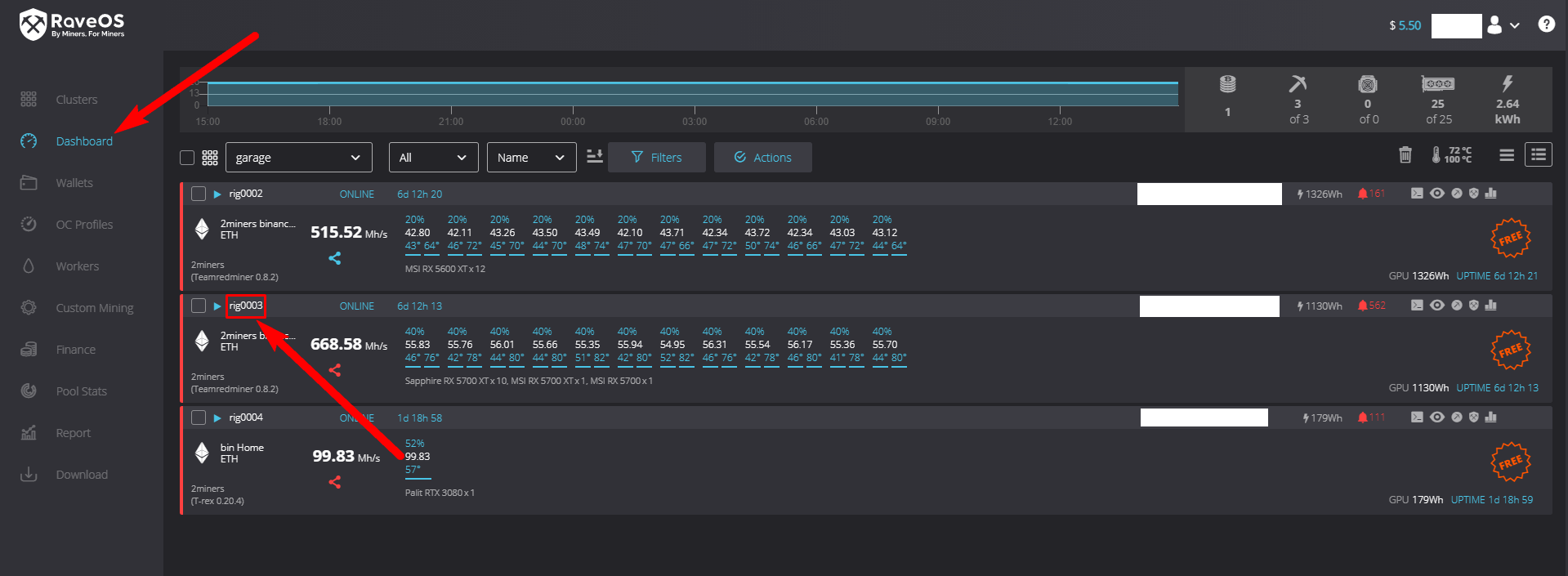1568x576 pixels.
Task: Open rig0003 statistics chart icon
Action: [1490, 306]
